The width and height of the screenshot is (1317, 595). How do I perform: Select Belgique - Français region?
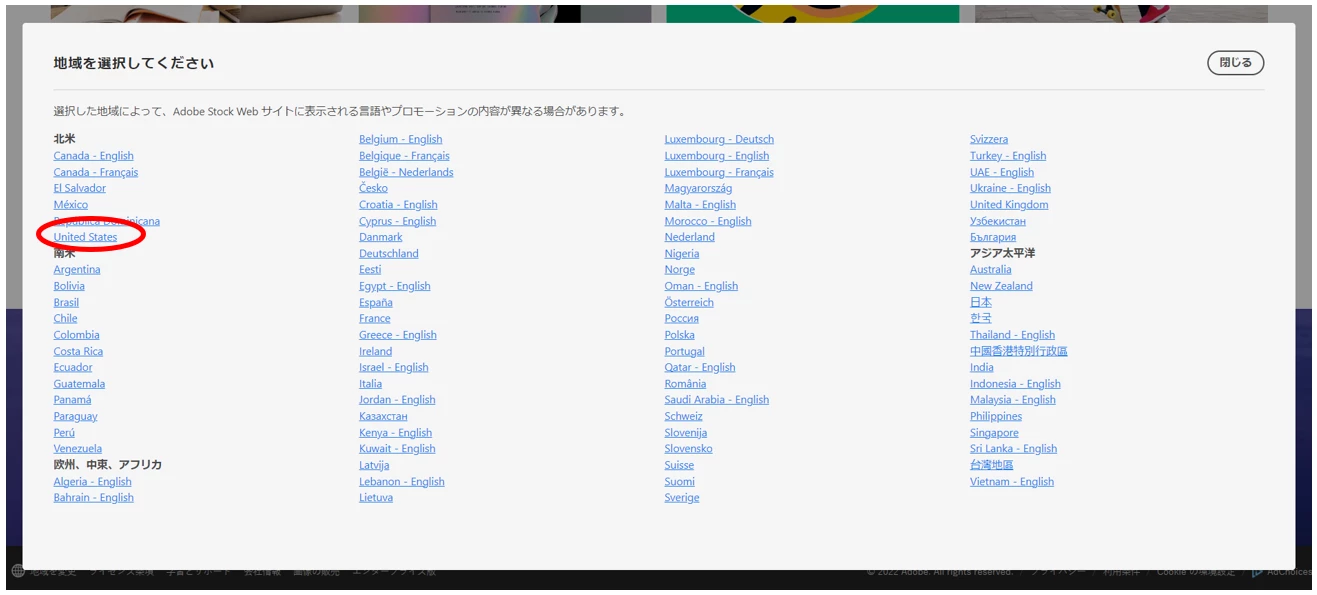tap(404, 156)
